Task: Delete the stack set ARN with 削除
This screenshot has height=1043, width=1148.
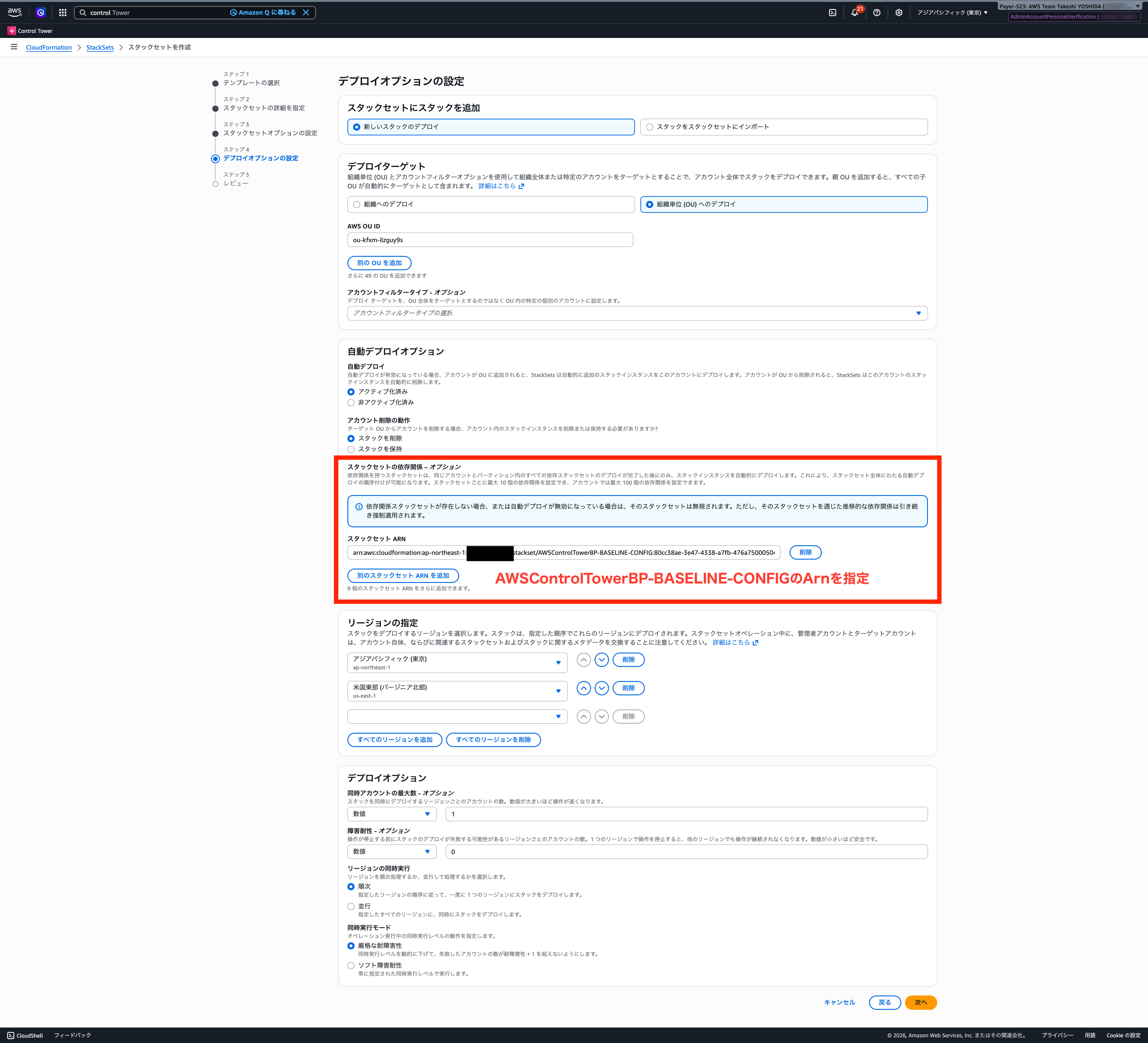Action: point(805,552)
